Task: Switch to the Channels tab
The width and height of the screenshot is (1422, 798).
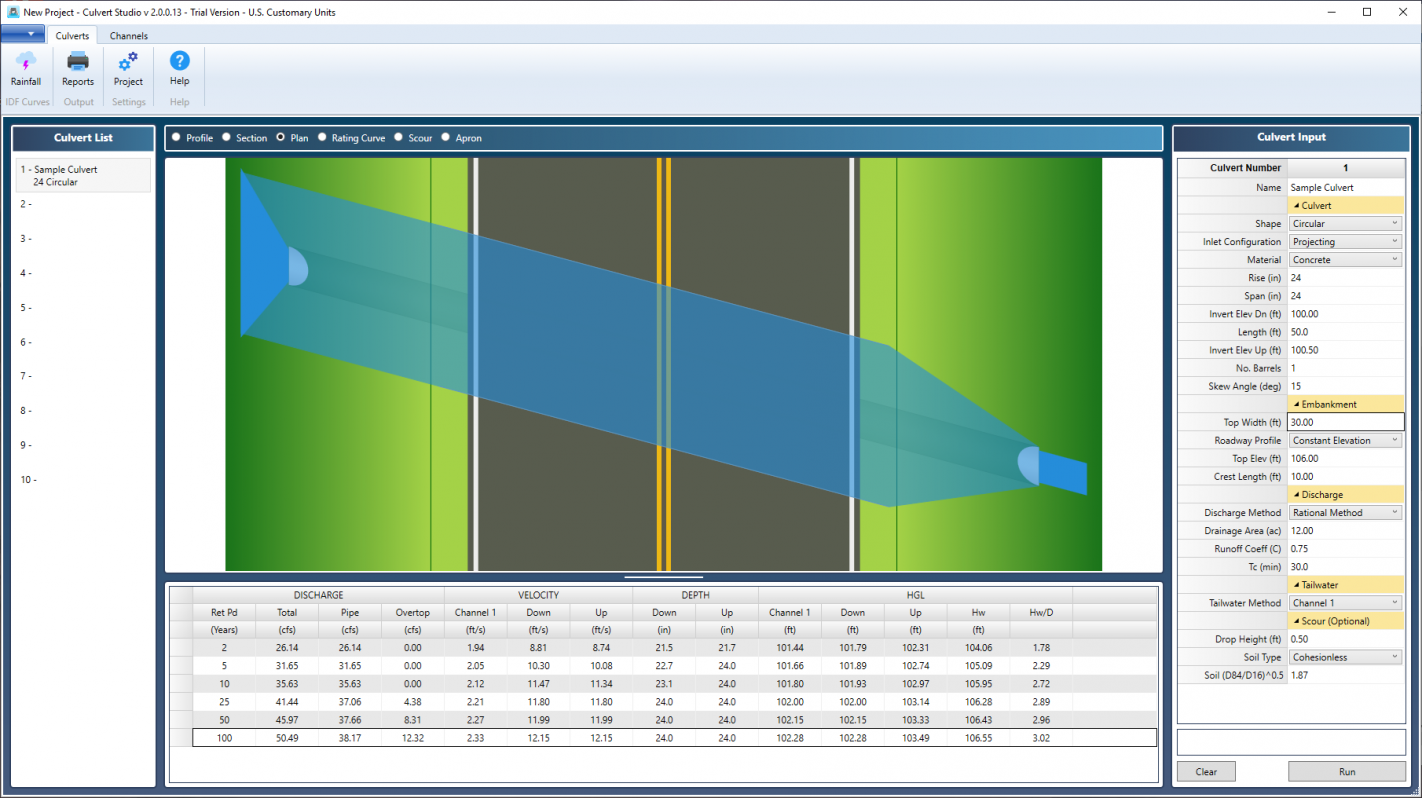Action: pyautogui.click(x=128, y=35)
